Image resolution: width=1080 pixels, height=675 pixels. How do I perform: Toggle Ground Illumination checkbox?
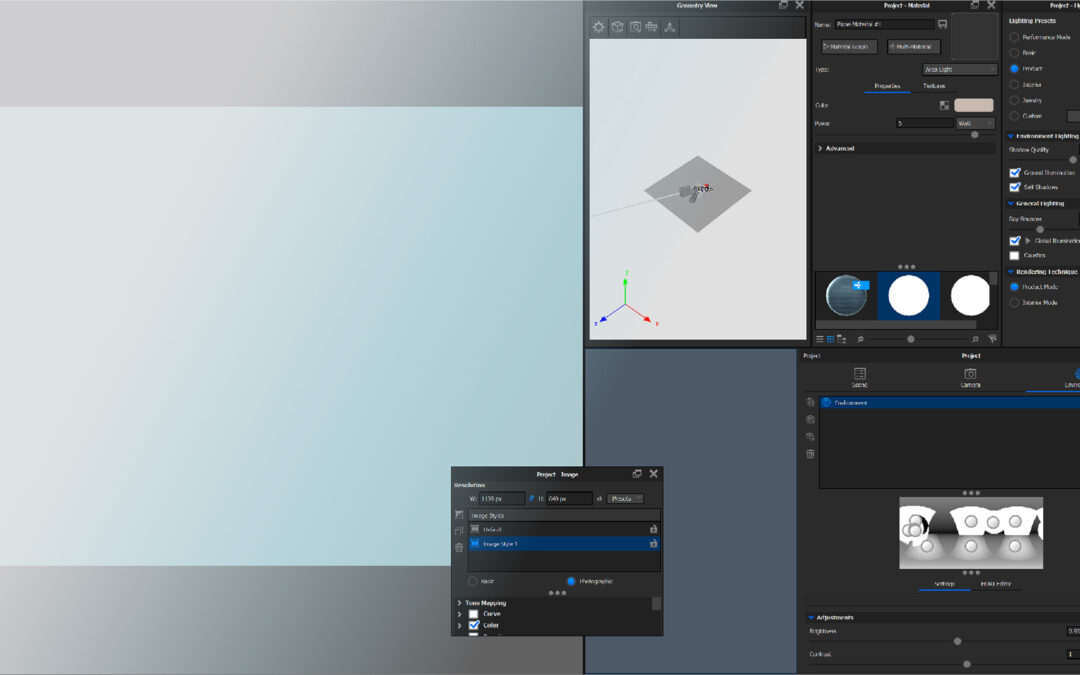pos(1015,173)
